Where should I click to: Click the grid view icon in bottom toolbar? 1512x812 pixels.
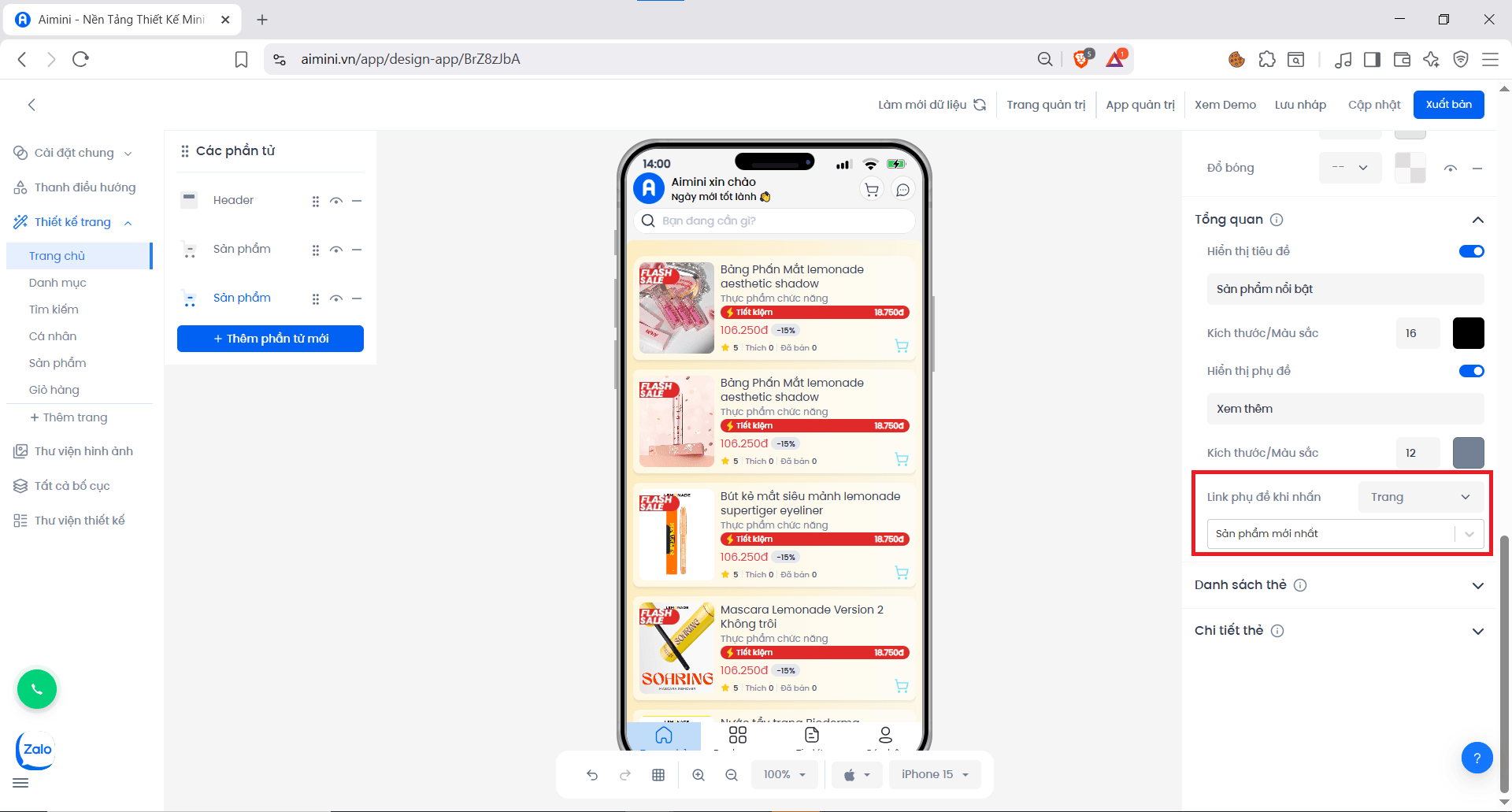tap(658, 775)
